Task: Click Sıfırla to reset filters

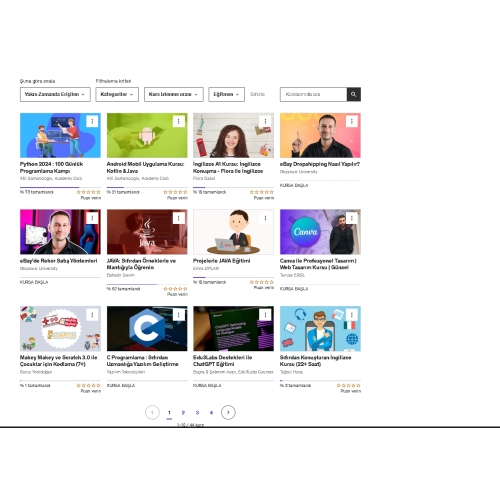Action: click(x=257, y=94)
